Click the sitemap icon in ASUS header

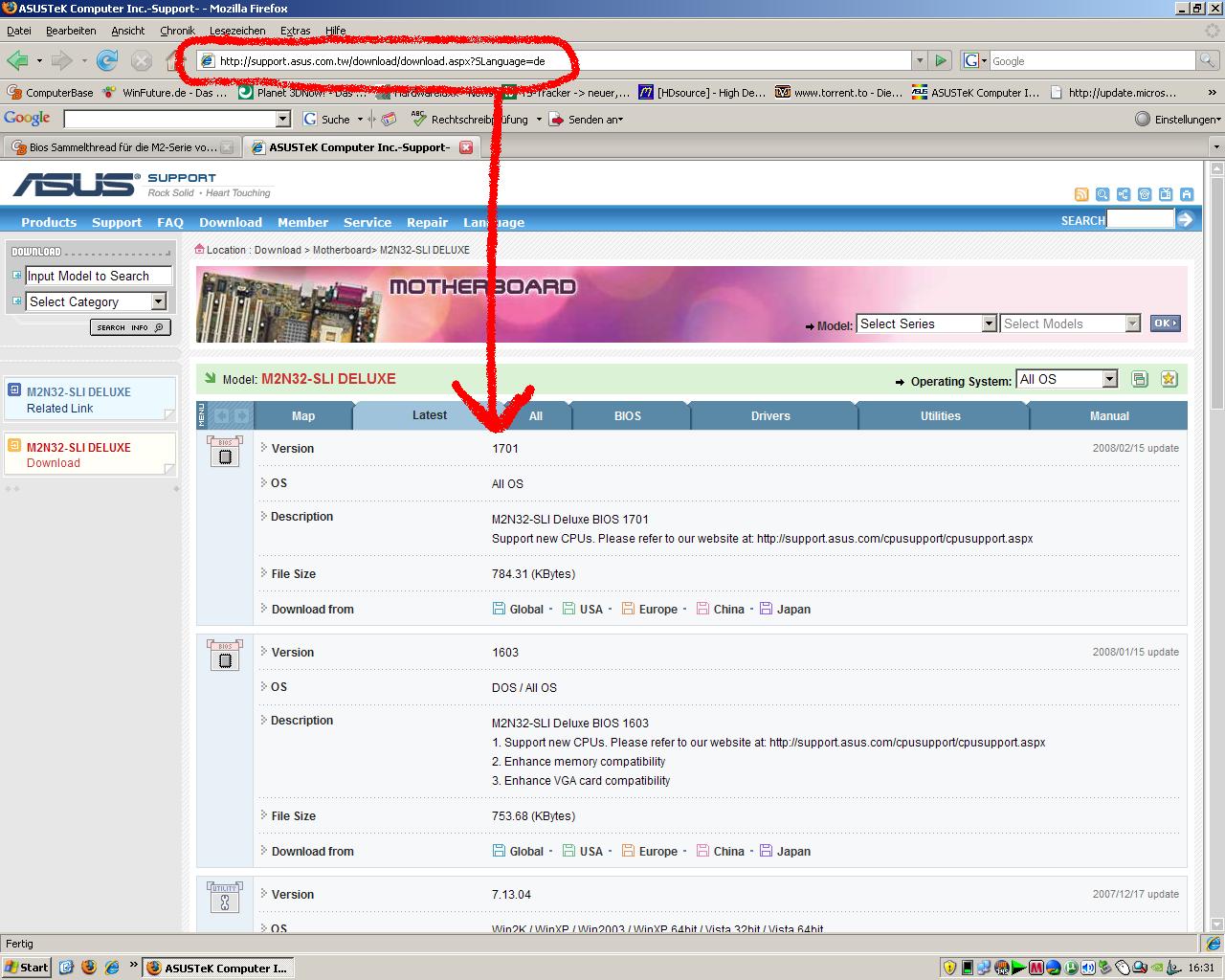(x=1124, y=194)
